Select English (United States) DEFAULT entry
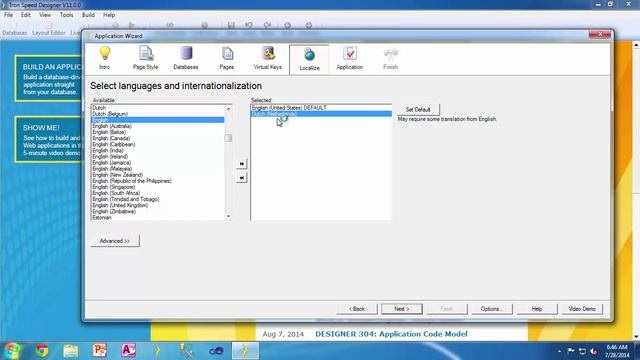The image size is (640, 360). click(321, 108)
